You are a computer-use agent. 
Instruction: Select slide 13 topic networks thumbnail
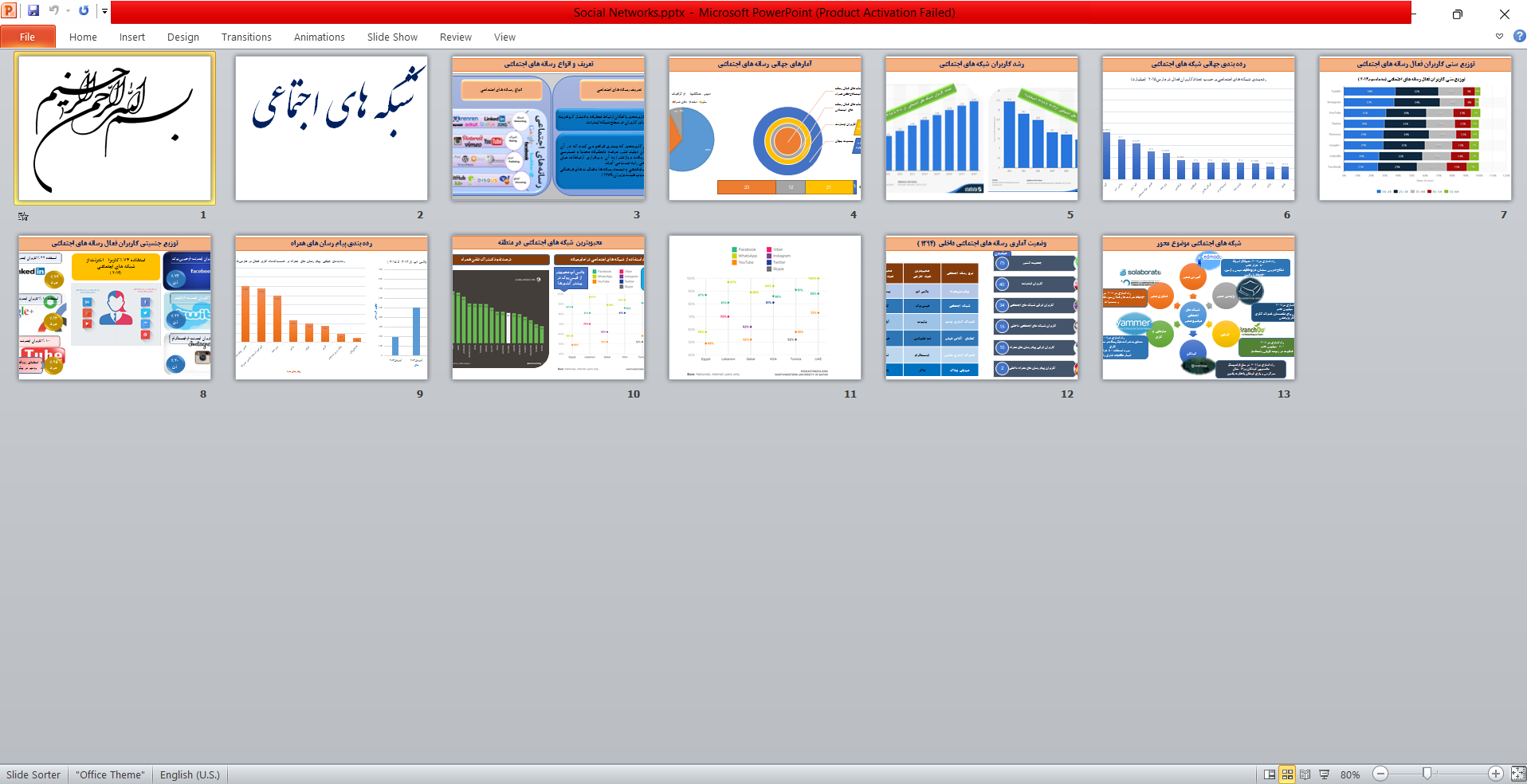[x=1199, y=308]
